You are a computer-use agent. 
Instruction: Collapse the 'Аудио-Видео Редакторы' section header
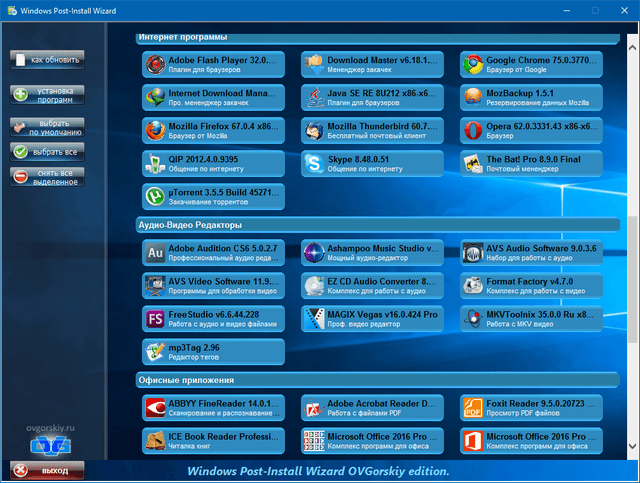pos(378,225)
